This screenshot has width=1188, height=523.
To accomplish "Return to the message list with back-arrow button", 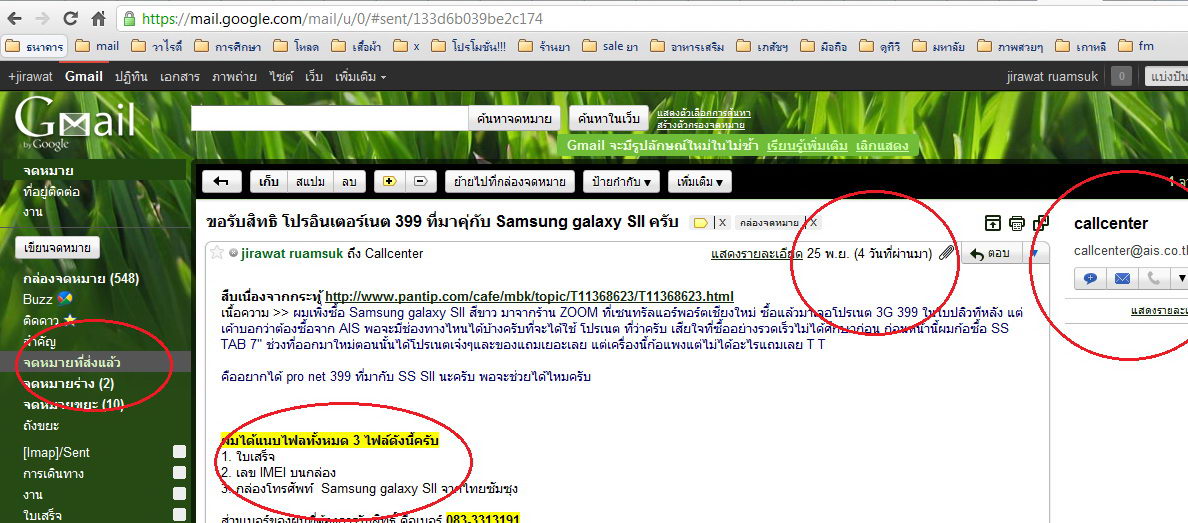I will 222,181.
